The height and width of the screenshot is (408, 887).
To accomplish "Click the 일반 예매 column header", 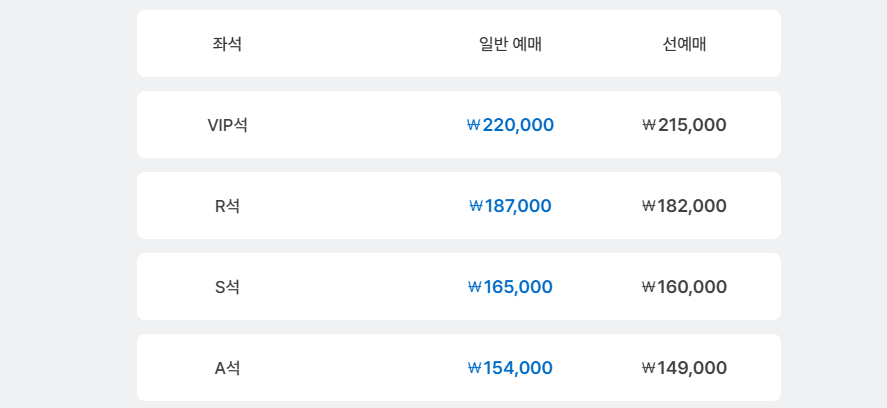I will (510, 44).
